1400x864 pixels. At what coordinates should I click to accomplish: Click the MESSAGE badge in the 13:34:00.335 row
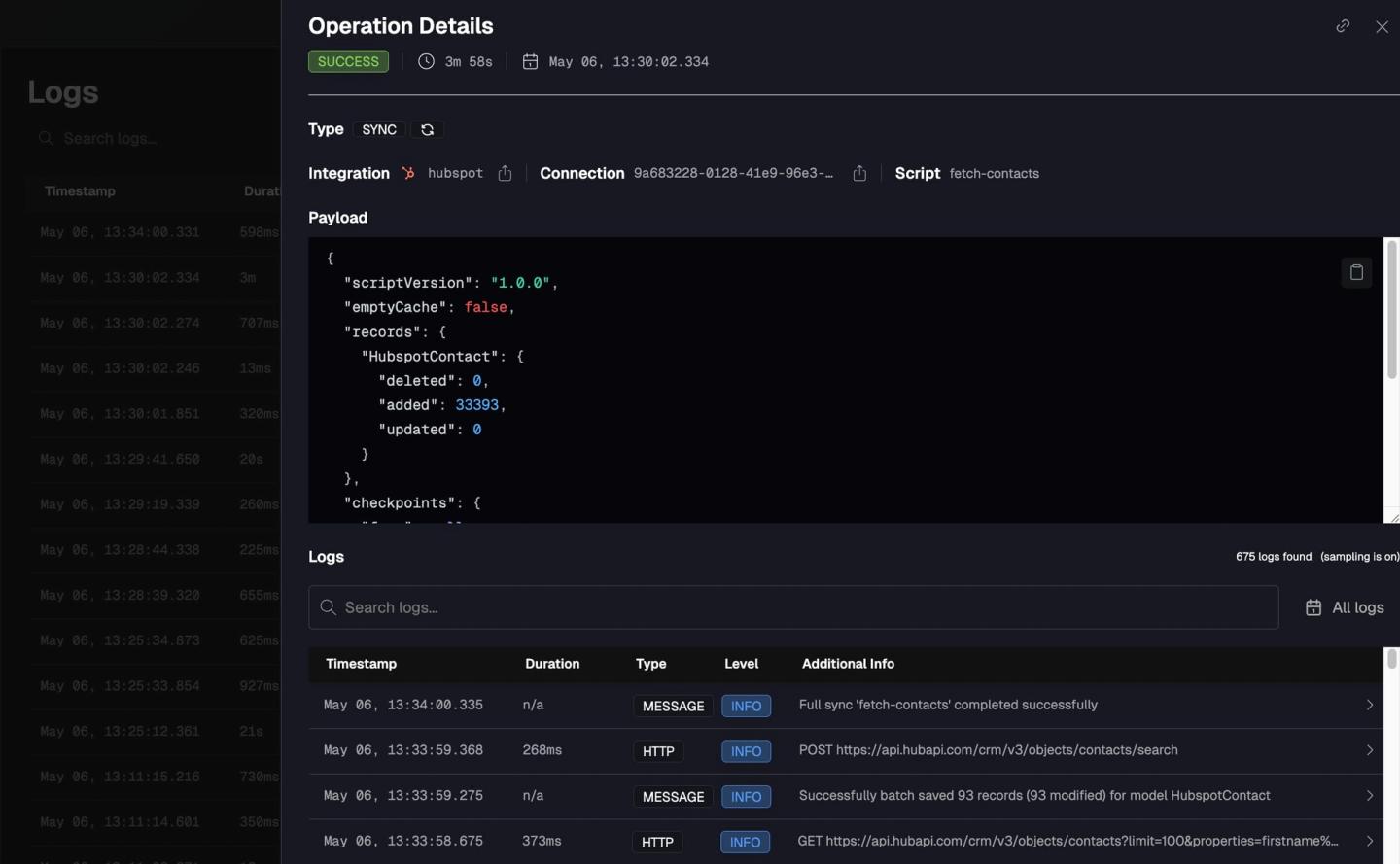673,707
